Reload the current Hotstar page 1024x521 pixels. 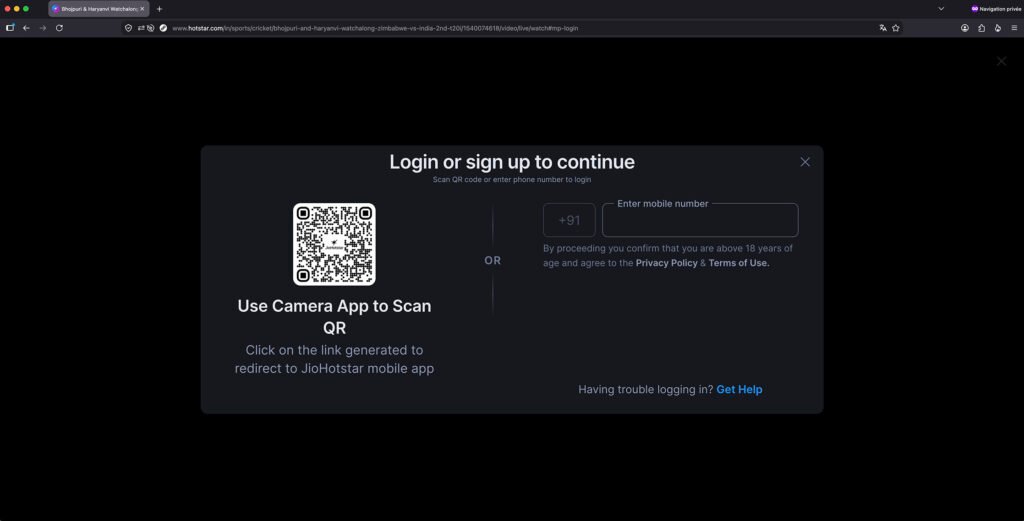(x=59, y=28)
